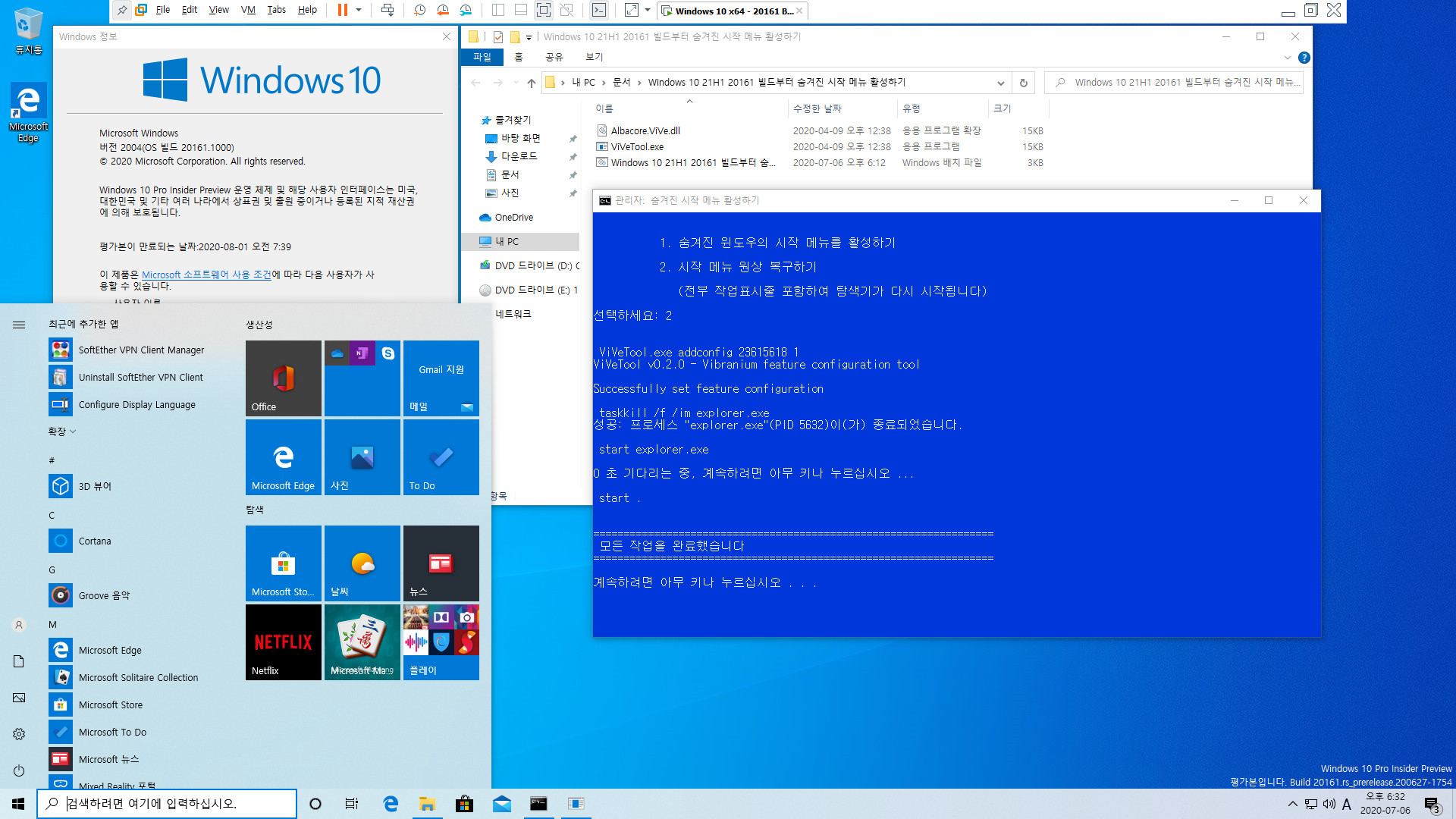Select the Albacore.ViVe.dll file
The image size is (1456, 819).
coord(645,131)
